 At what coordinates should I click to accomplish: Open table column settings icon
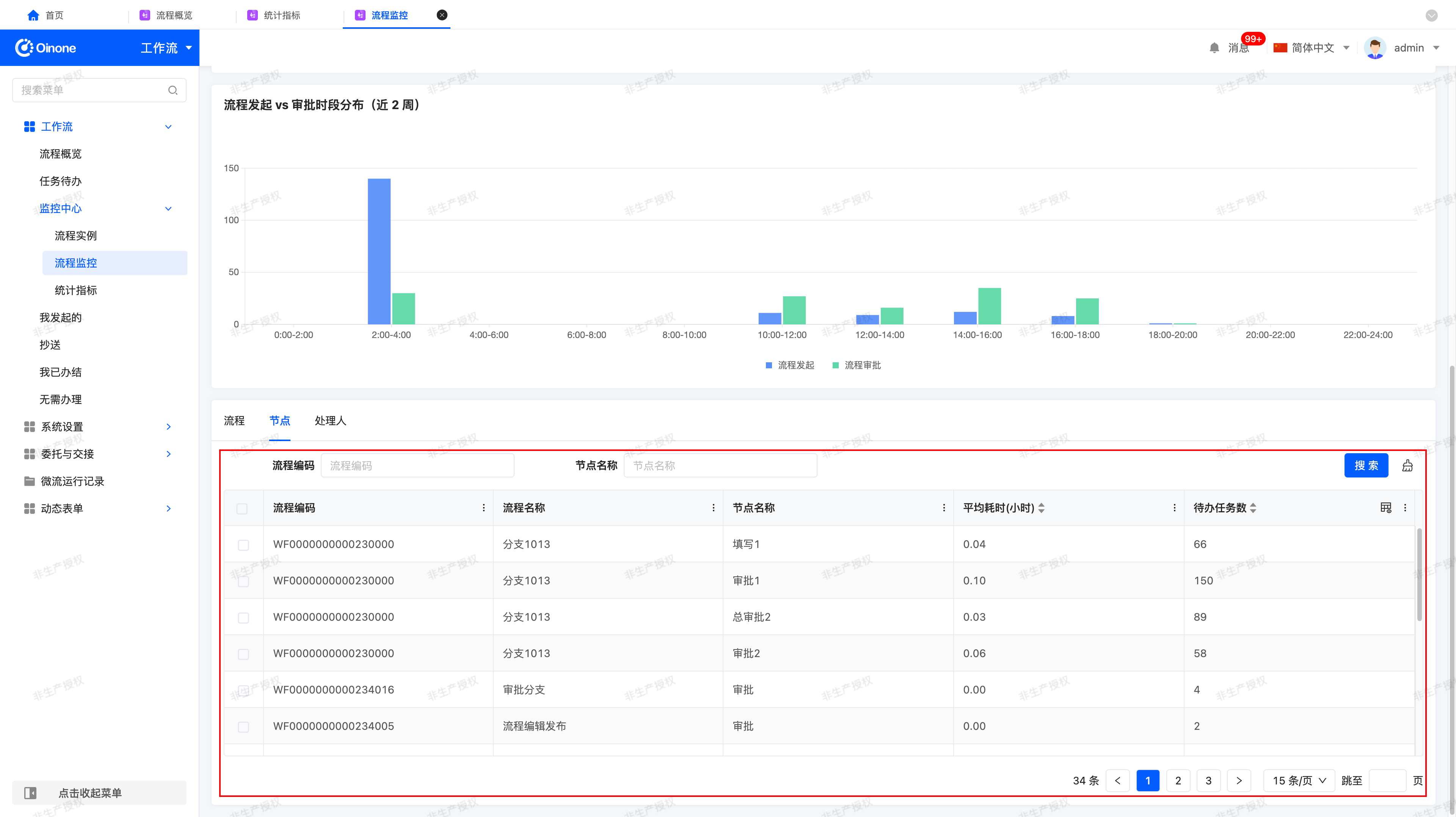(x=1386, y=507)
